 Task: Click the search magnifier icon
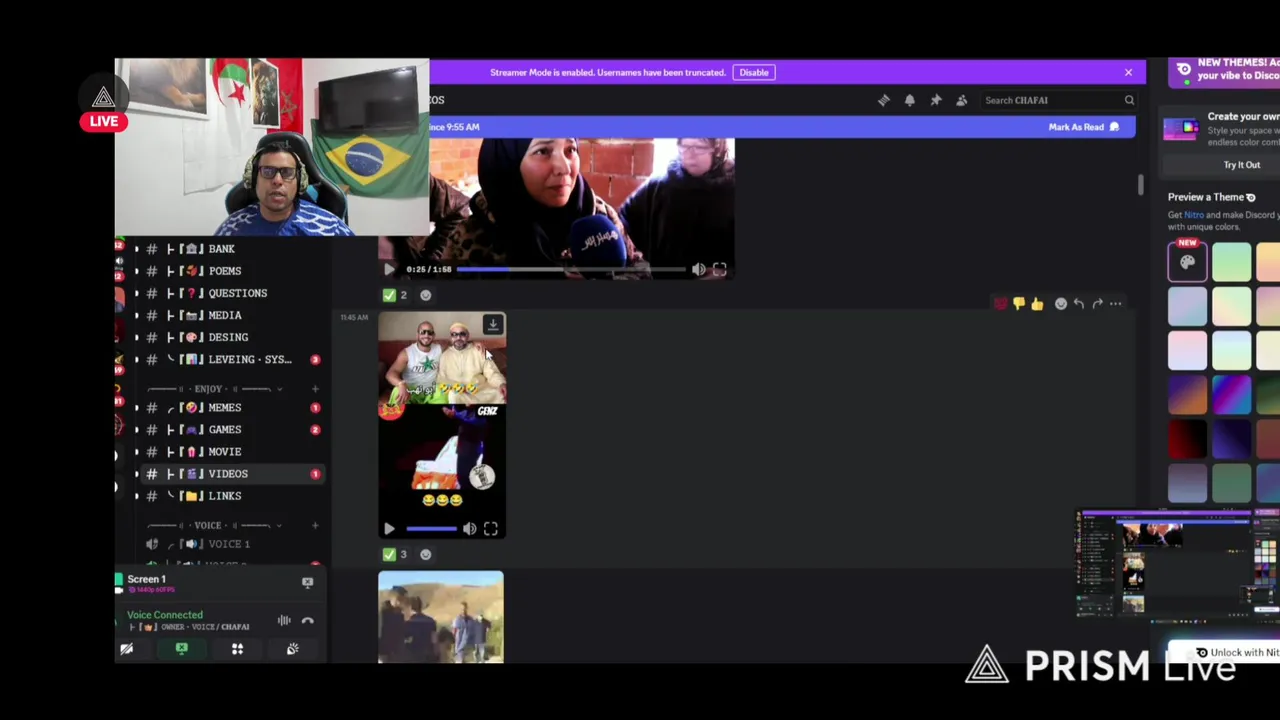click(1129, 100)
